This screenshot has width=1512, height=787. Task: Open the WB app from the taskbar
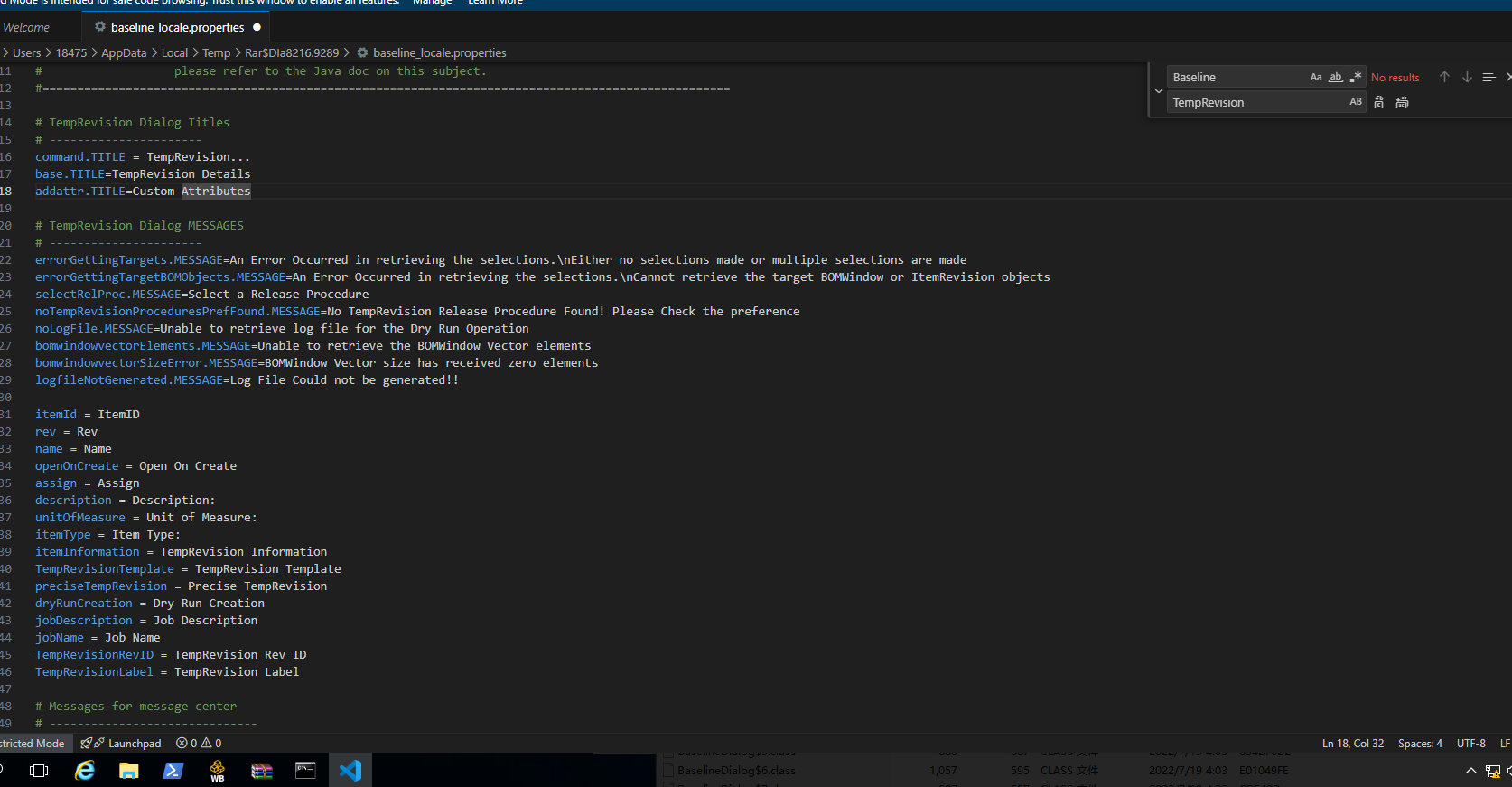tap(218, 771)
